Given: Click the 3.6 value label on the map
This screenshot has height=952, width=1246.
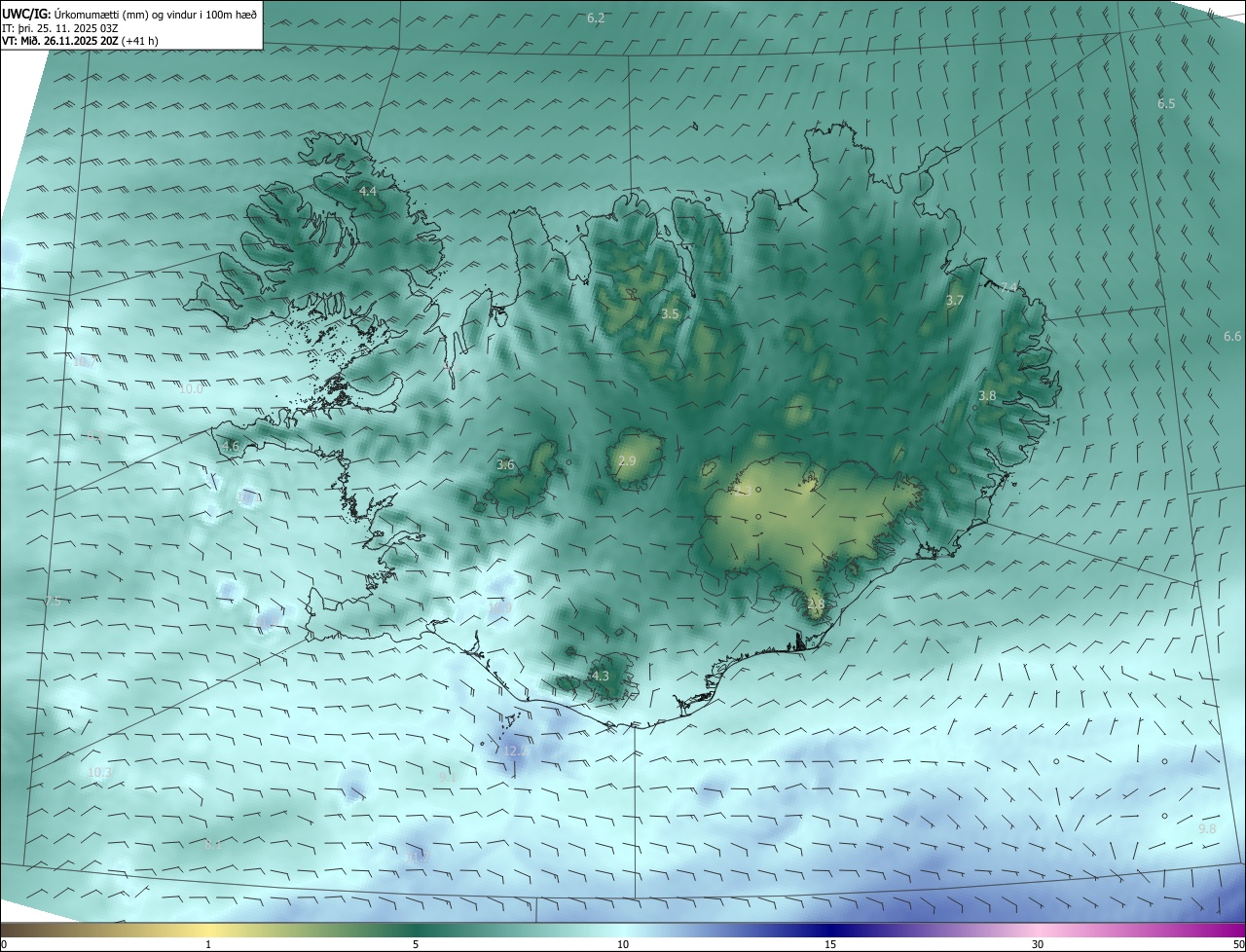Looking at the screenshot, I should tap(505, 465).
